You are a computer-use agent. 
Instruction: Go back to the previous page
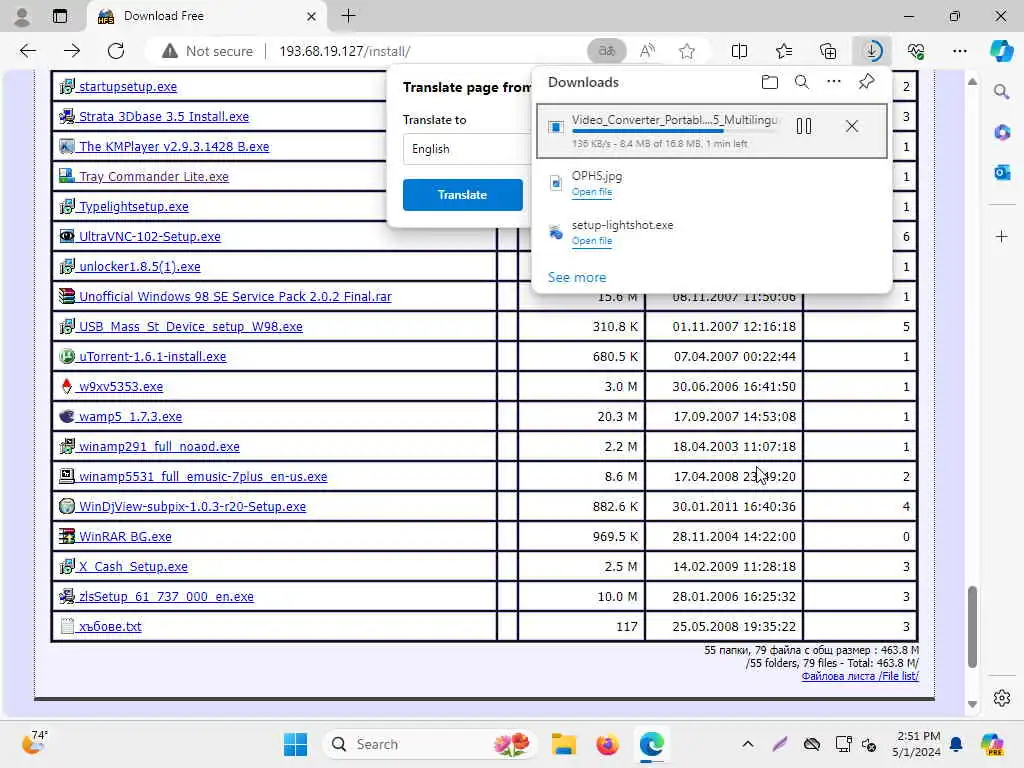pyautogui.click(x=27, y=51)
